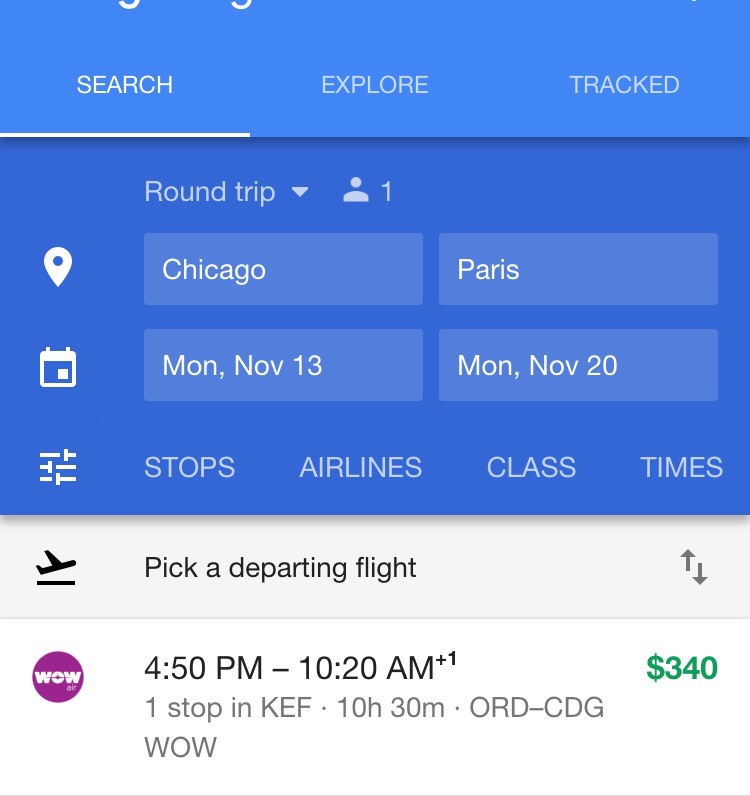Switch to the SEARCH tab
The height and width of the screenshot is (796, 750).
[x=125, y=85]
